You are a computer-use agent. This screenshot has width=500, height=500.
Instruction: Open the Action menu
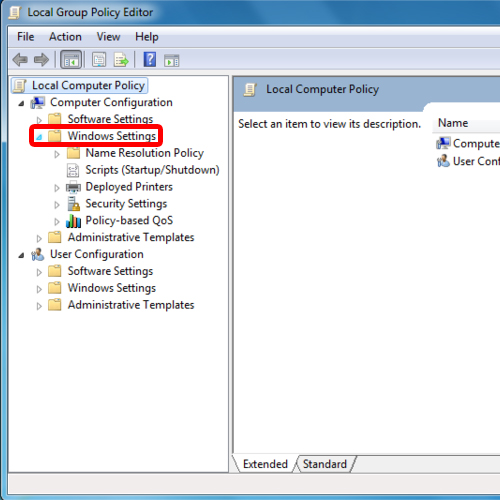[x=65, y=37]
